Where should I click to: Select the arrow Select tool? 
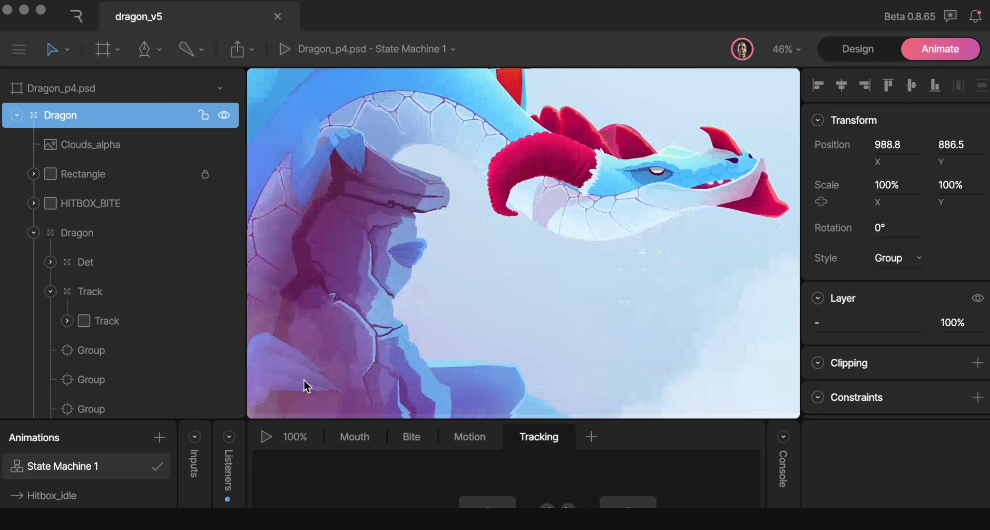pyautogui.click(x=52, y=49)
